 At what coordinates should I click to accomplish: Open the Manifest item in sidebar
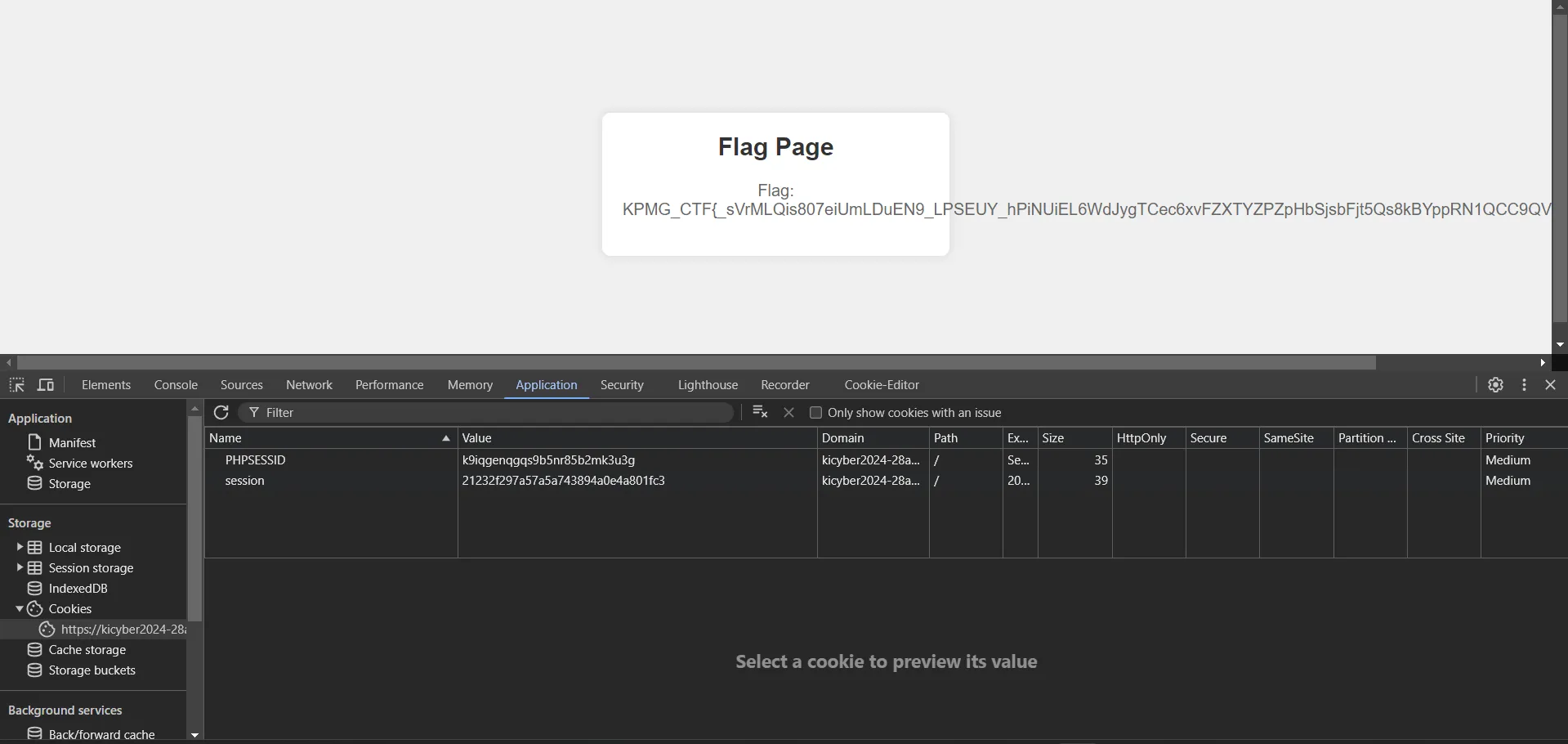click(72, 442)
